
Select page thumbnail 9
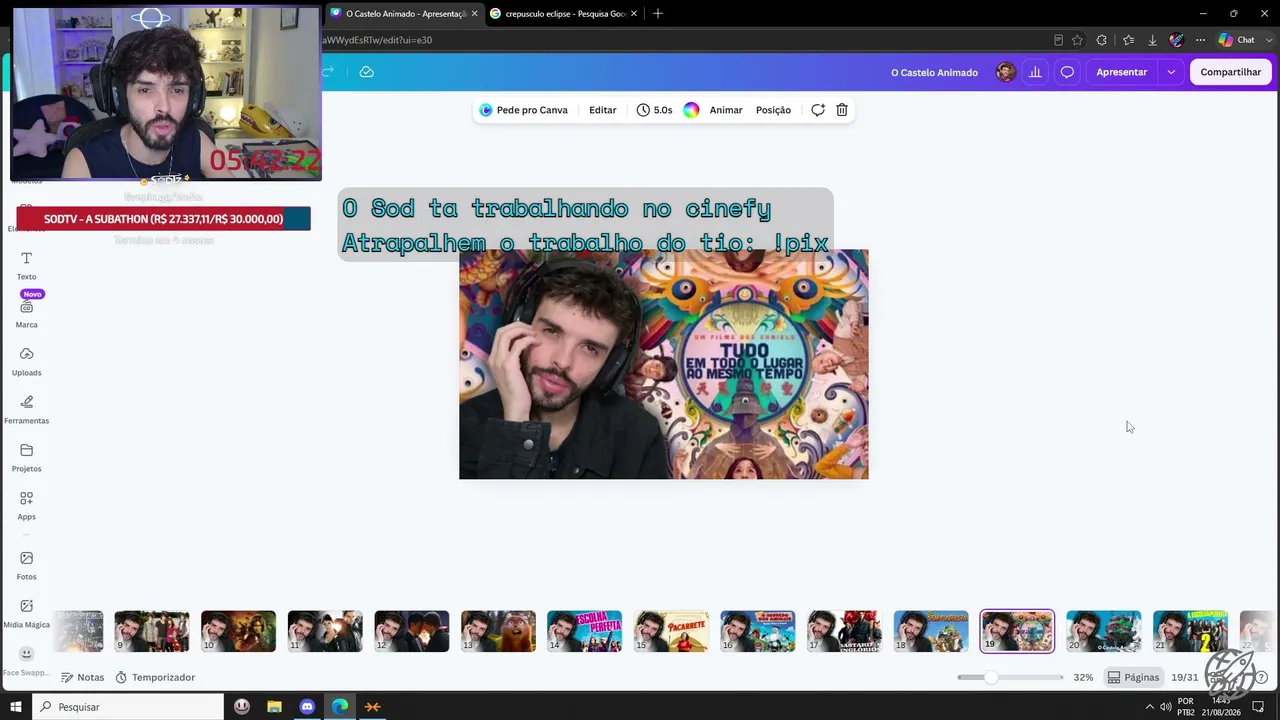pyautogui.click(x=152, y=632)
